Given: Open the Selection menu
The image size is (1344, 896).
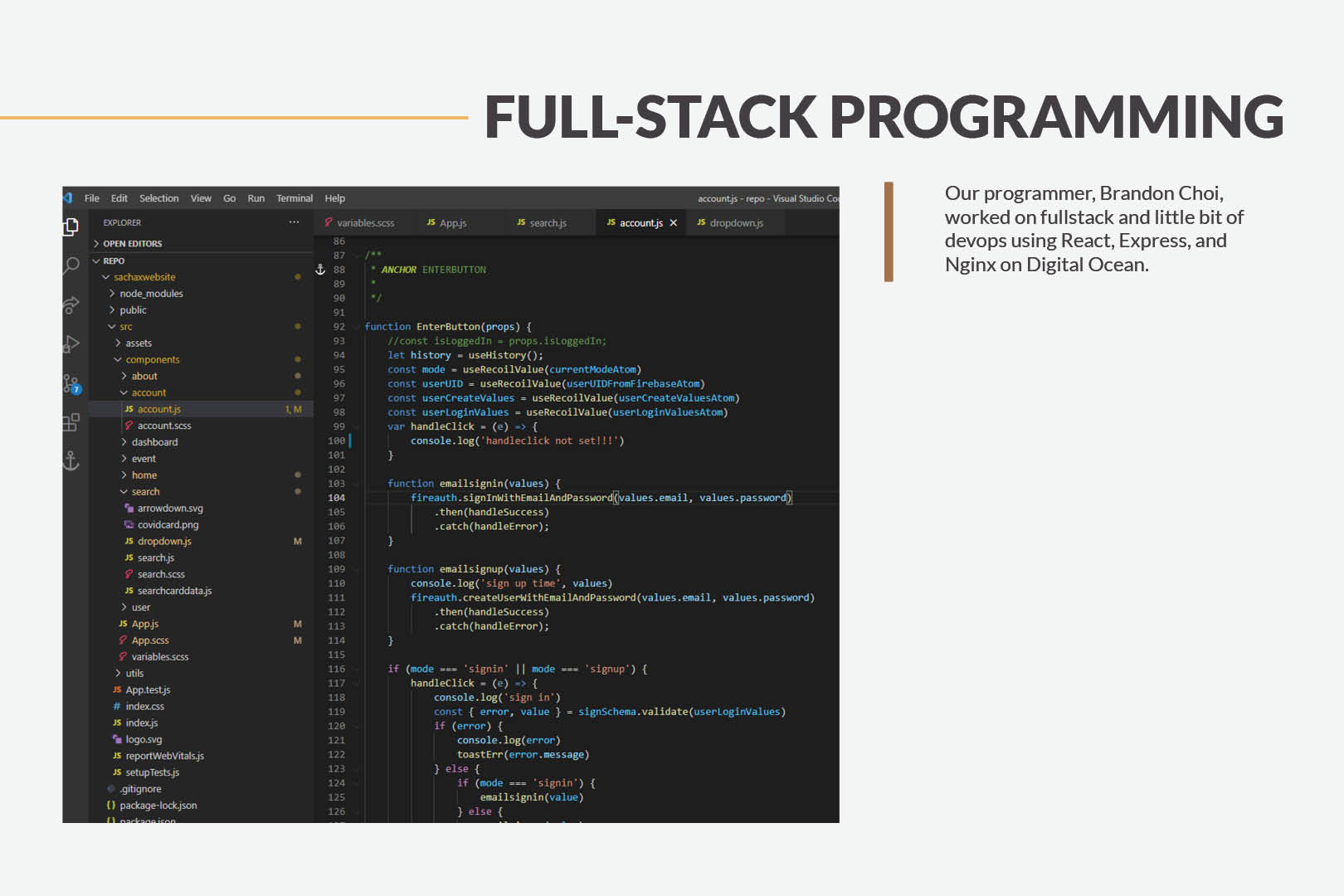Looking at the screenshot, I should click(158, 198).
